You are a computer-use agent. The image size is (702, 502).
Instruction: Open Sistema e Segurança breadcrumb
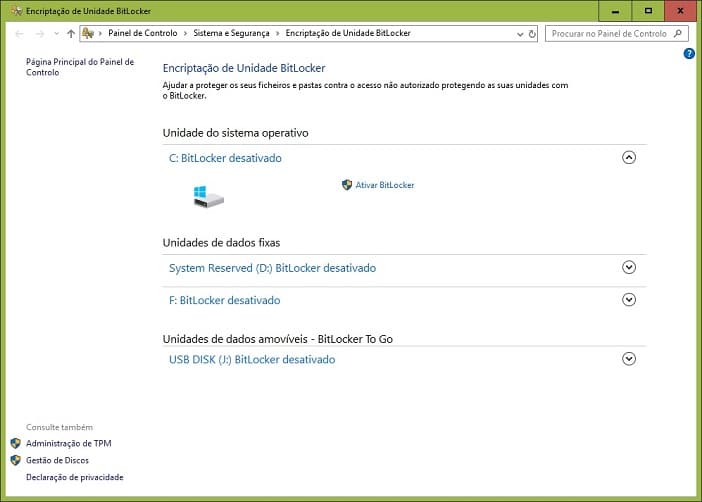click(231, 33)
